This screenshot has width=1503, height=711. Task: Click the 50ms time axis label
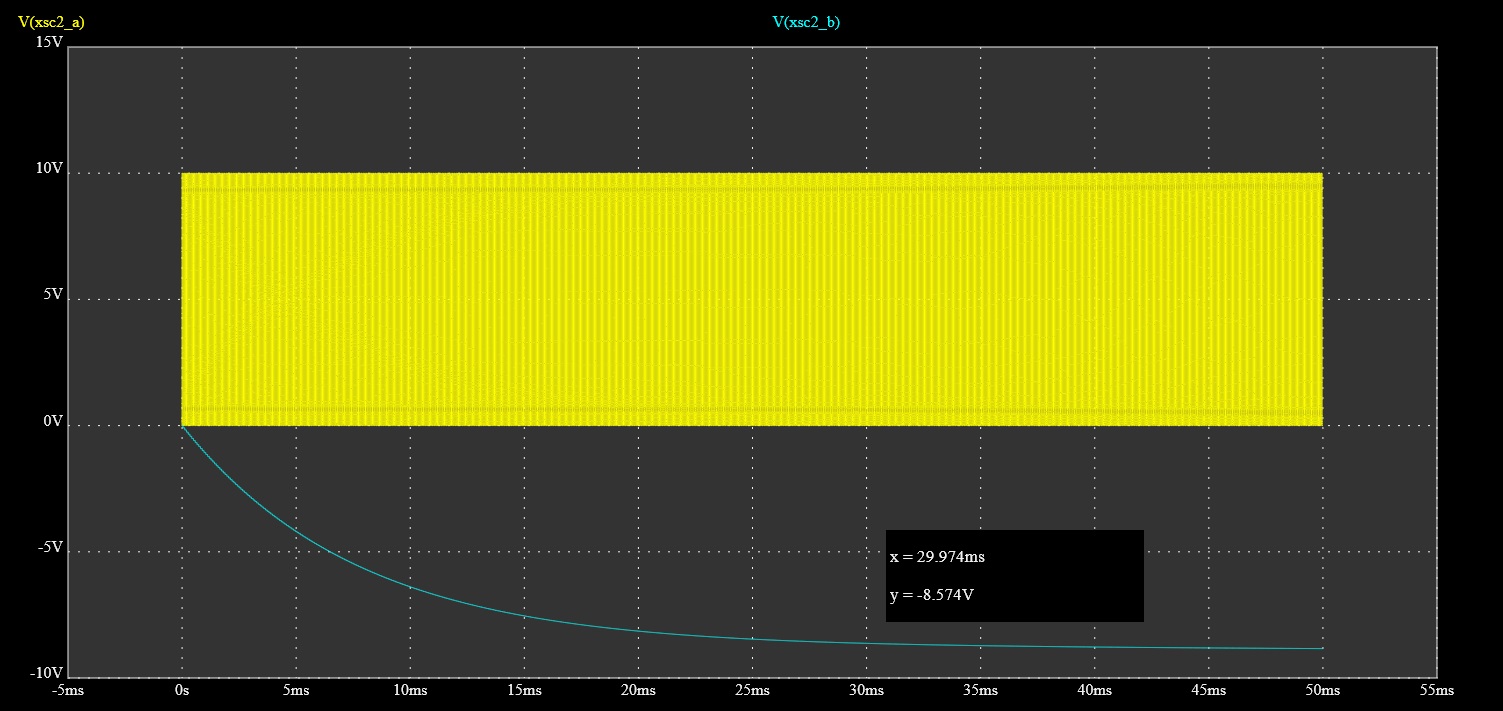[x=1322, y=691]
